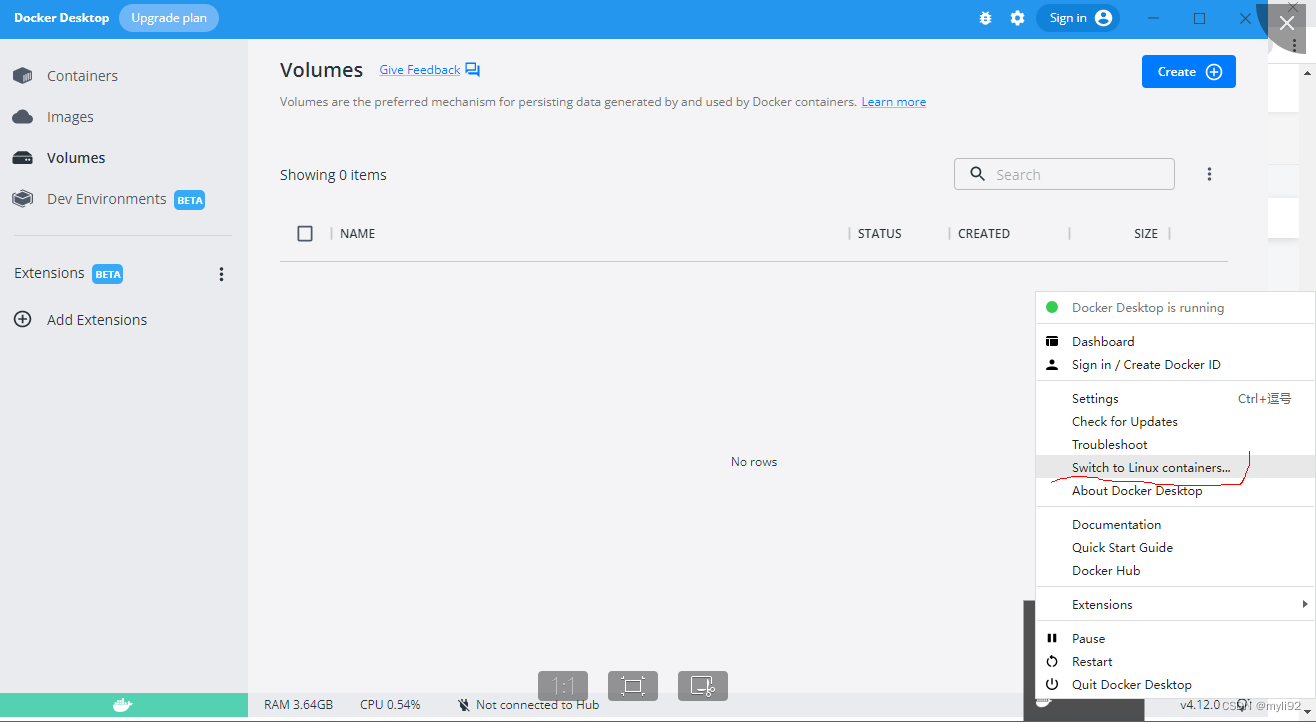Choose Switch to Linux containers

(x=1175, y=467)
